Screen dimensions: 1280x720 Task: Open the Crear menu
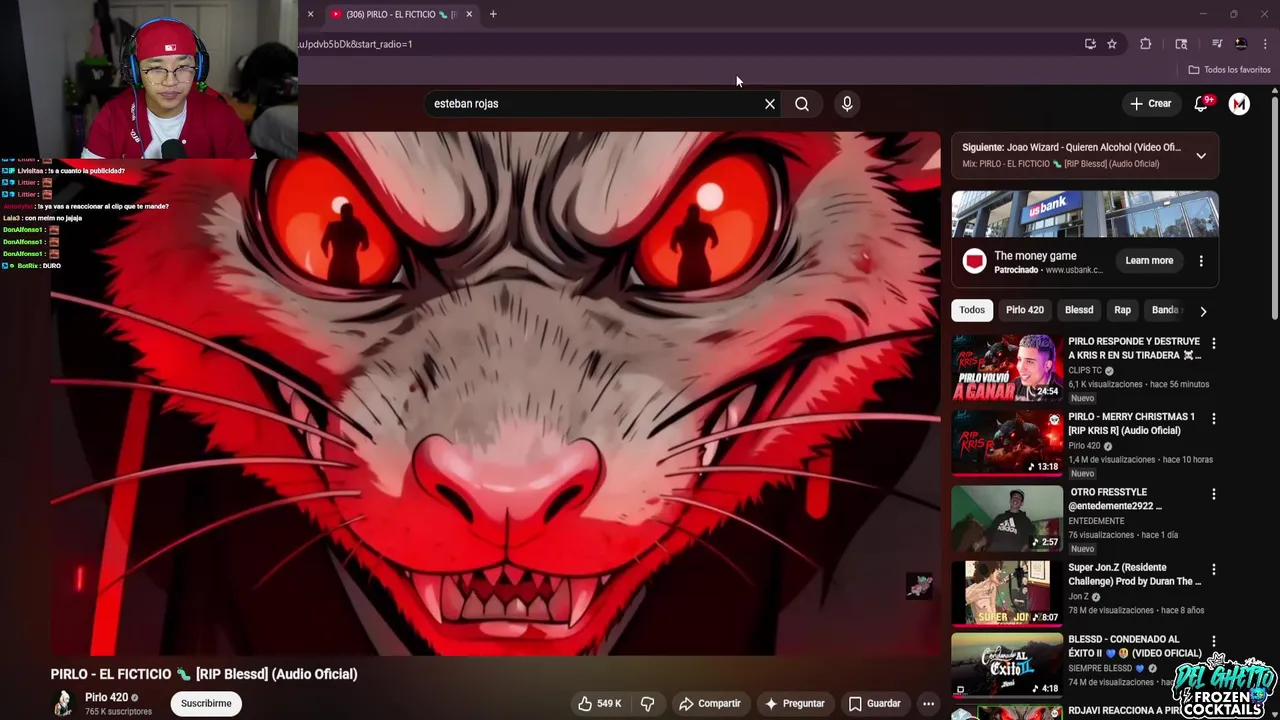pyautogui.click(x=1151, y=104)
